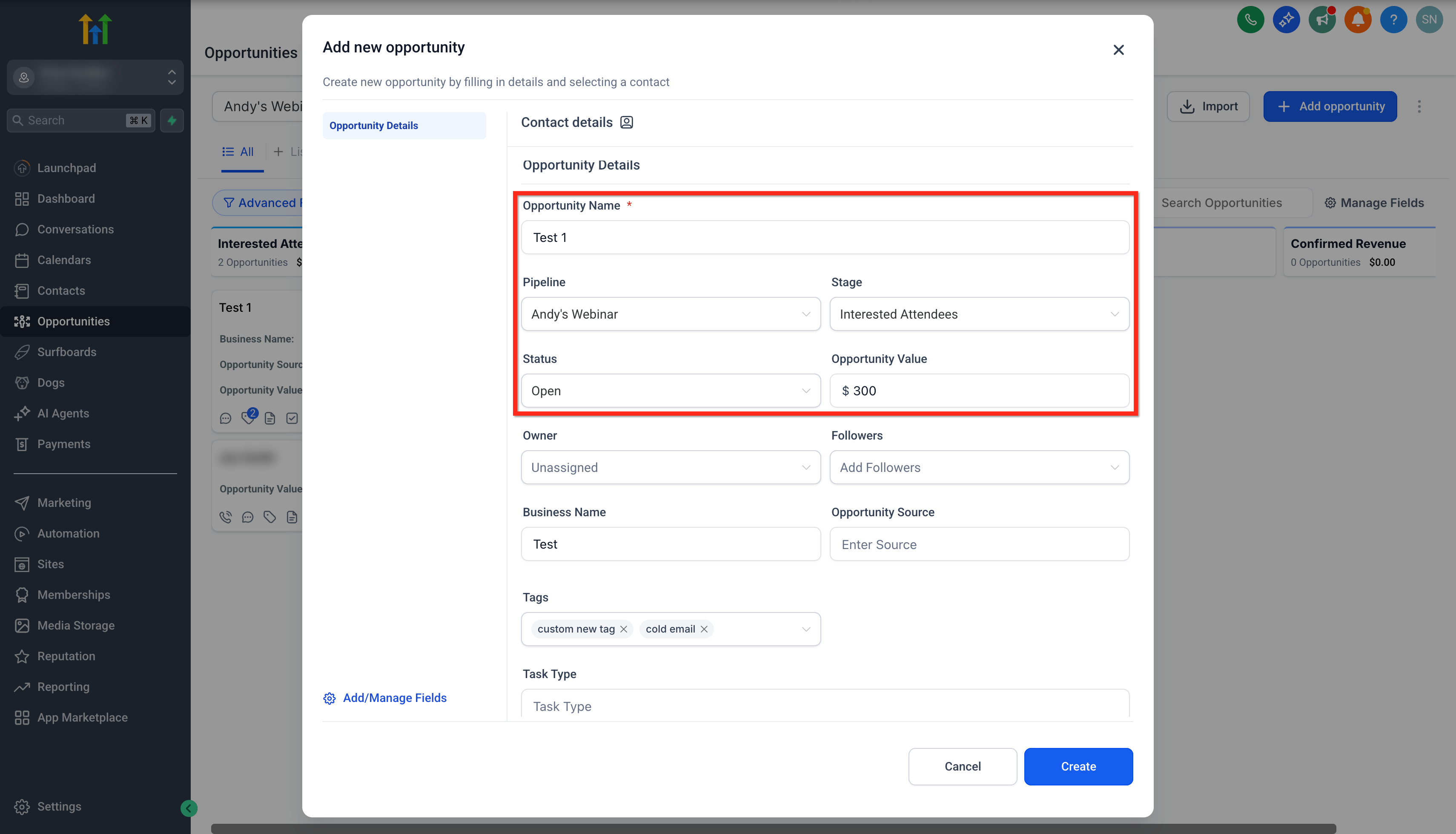This screenshot has width=1456, height=834.
Task: Collapse sidebar with green arrow icon
Action: (x=189, y=808)
